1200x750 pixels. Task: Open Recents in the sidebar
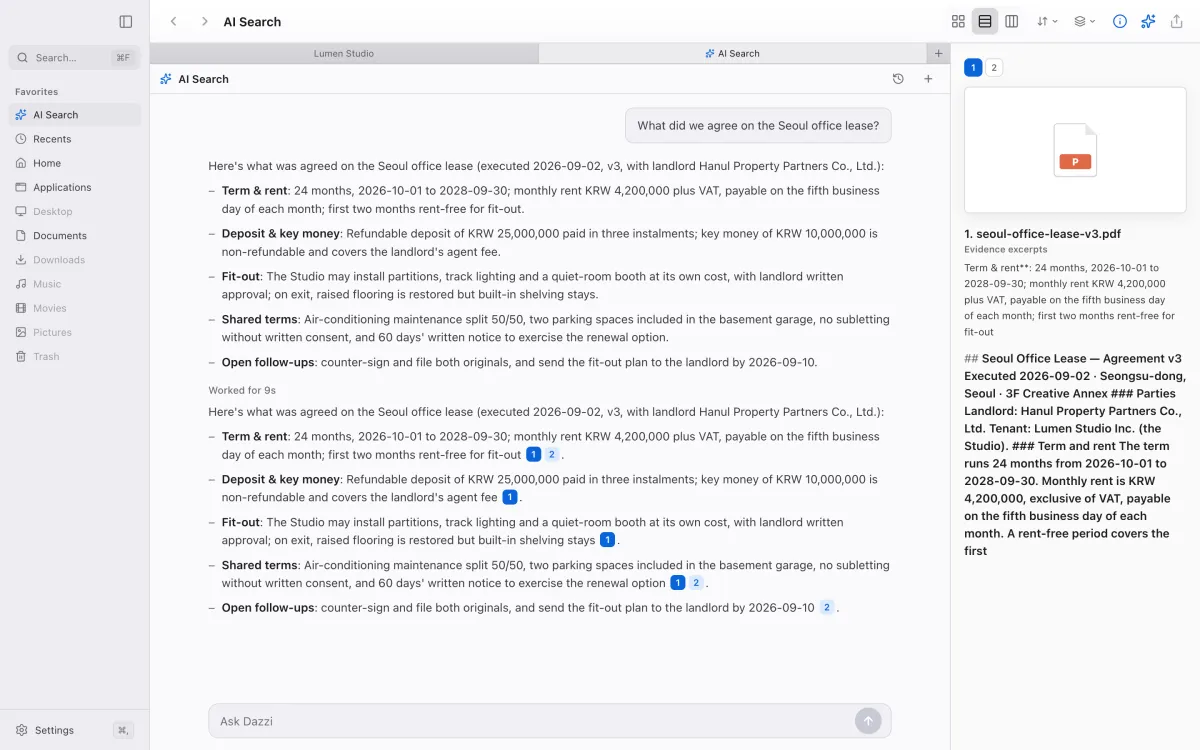[75, 139]
